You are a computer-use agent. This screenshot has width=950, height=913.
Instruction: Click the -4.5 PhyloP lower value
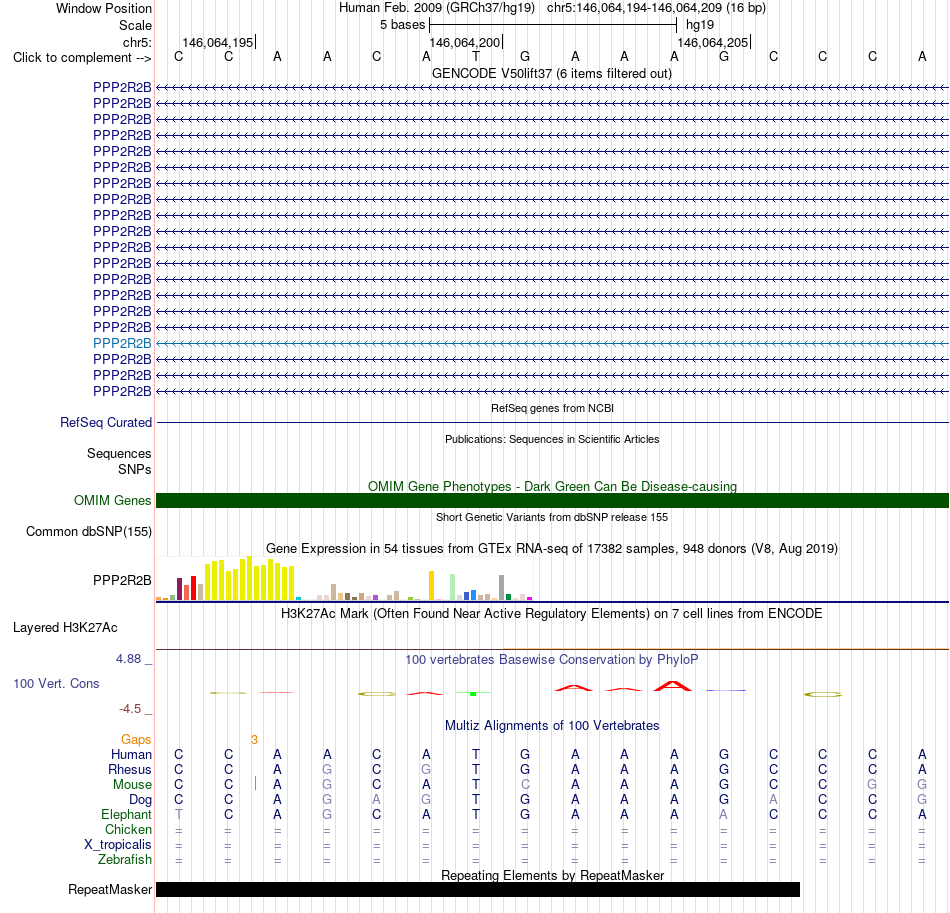point(130,709)
